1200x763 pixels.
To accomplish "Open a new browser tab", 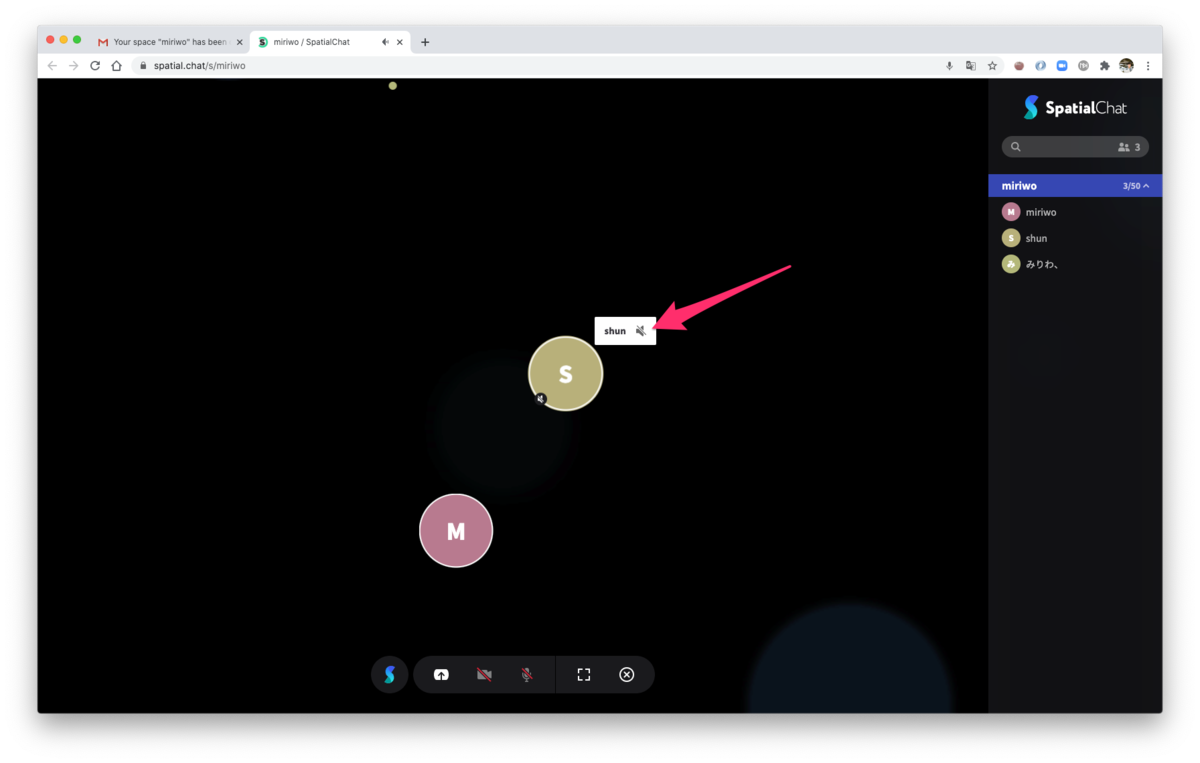I will [x=425, y=42].
